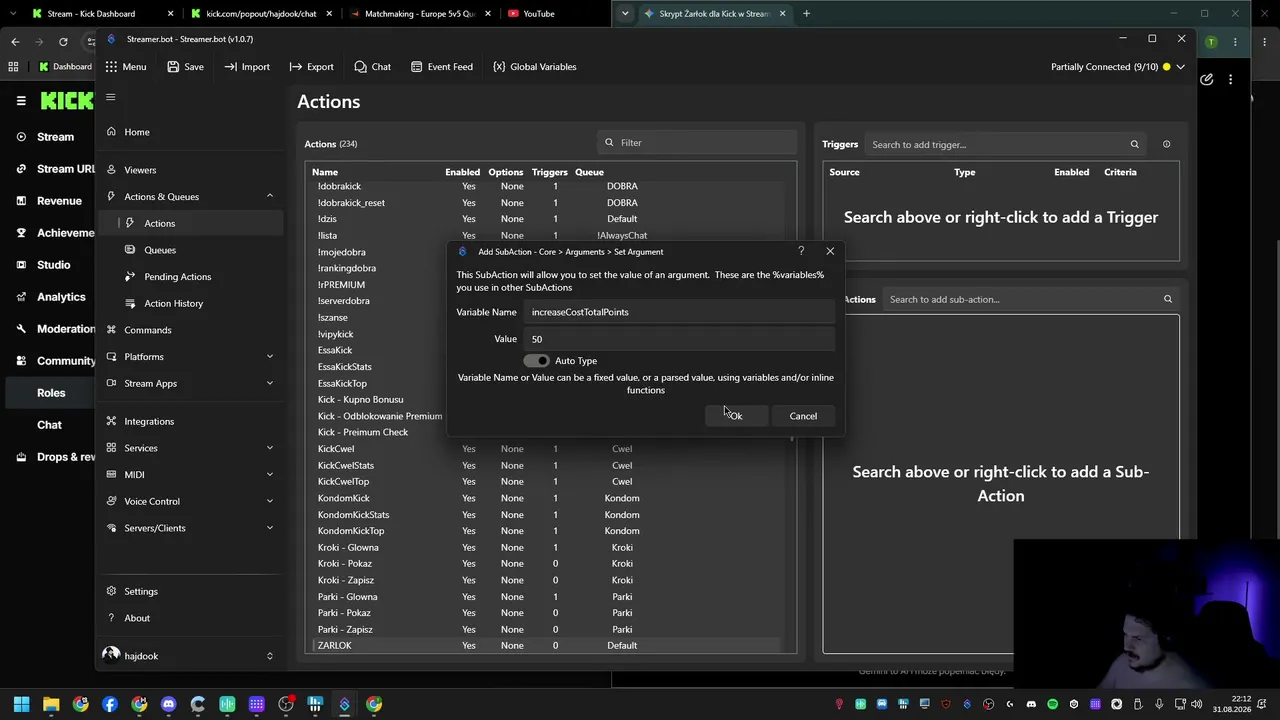Open Studio in the Kick sidebar

54,265
